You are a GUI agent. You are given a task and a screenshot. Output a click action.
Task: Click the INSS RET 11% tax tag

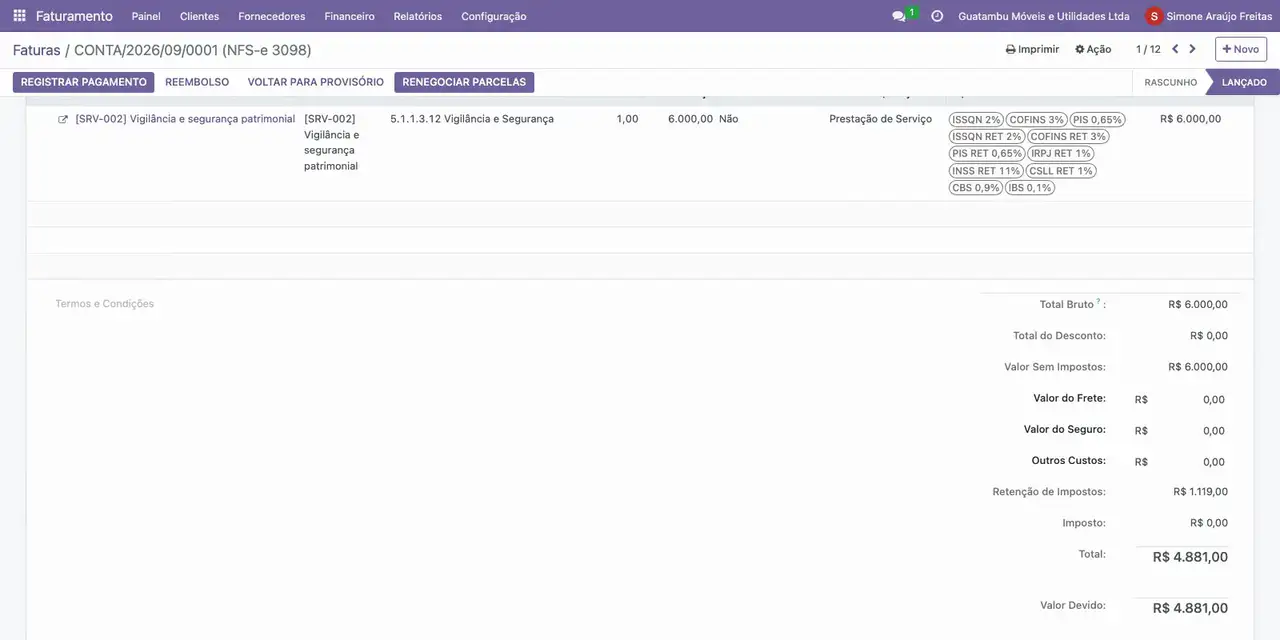pos(986,171)
